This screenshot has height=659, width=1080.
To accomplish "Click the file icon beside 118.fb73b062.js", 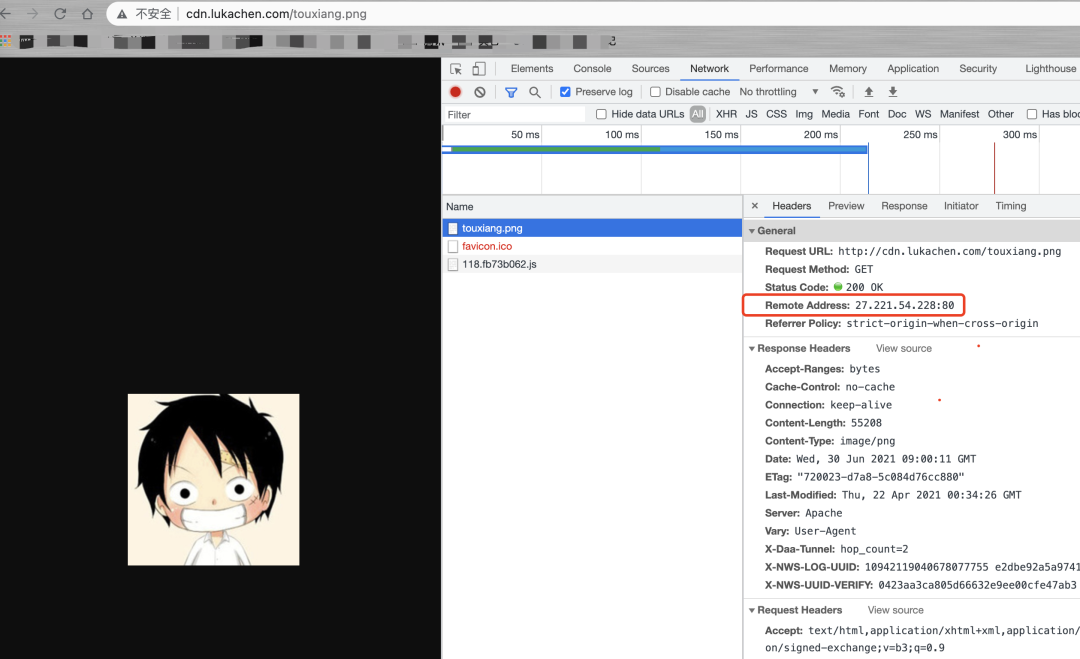I will (x=453, y=264).
